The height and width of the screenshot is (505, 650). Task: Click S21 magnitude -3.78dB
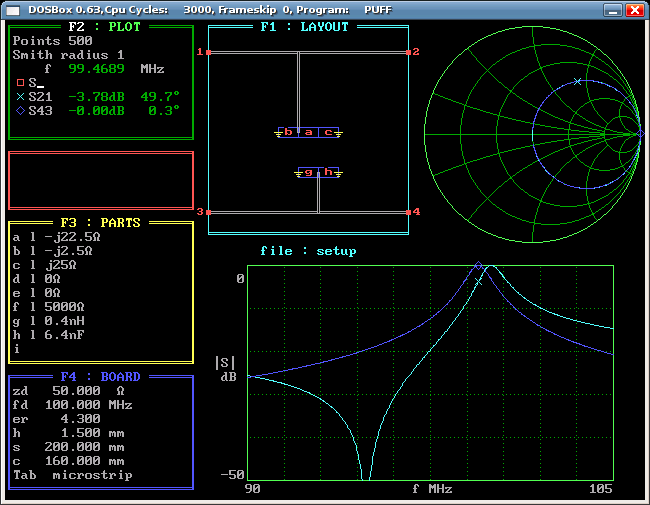96,97
